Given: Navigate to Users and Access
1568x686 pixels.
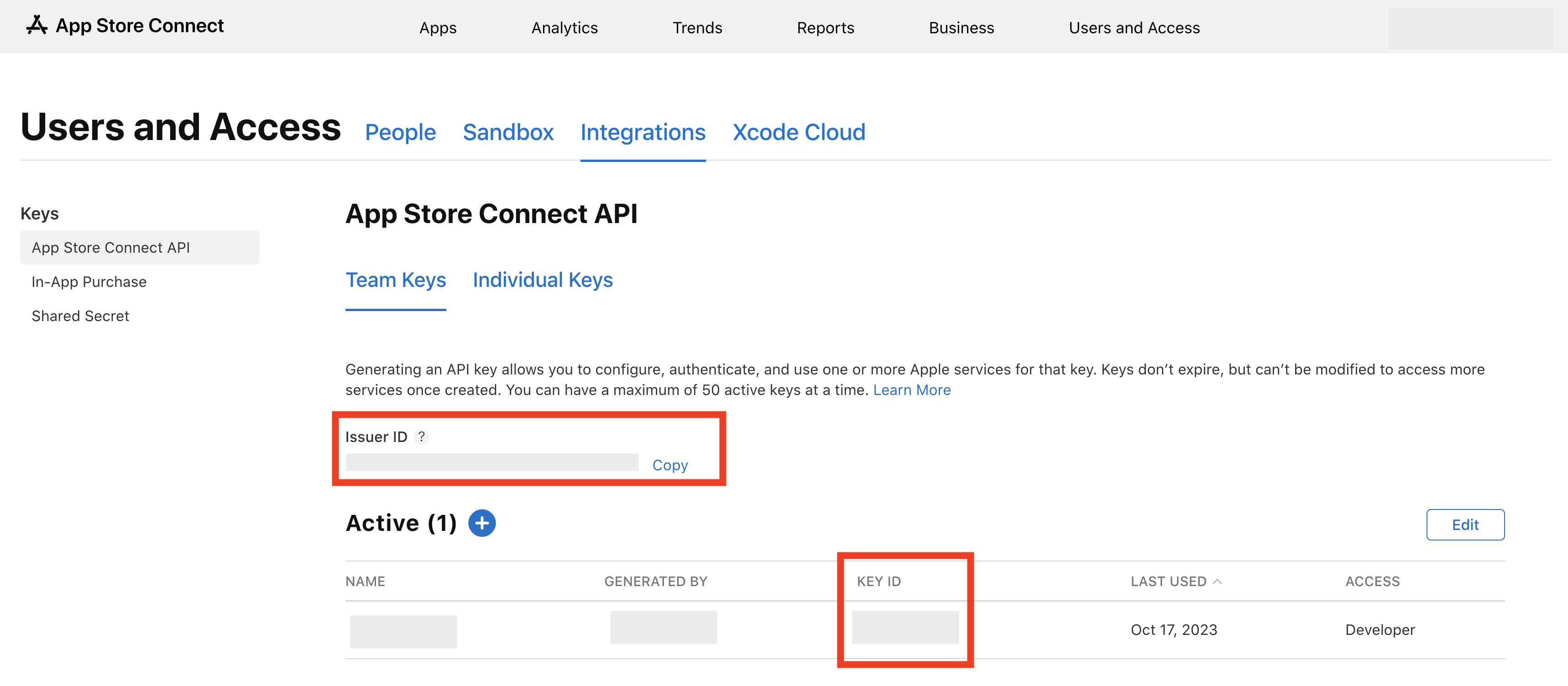Looking at the screenshot, I should click(1134, 27).
